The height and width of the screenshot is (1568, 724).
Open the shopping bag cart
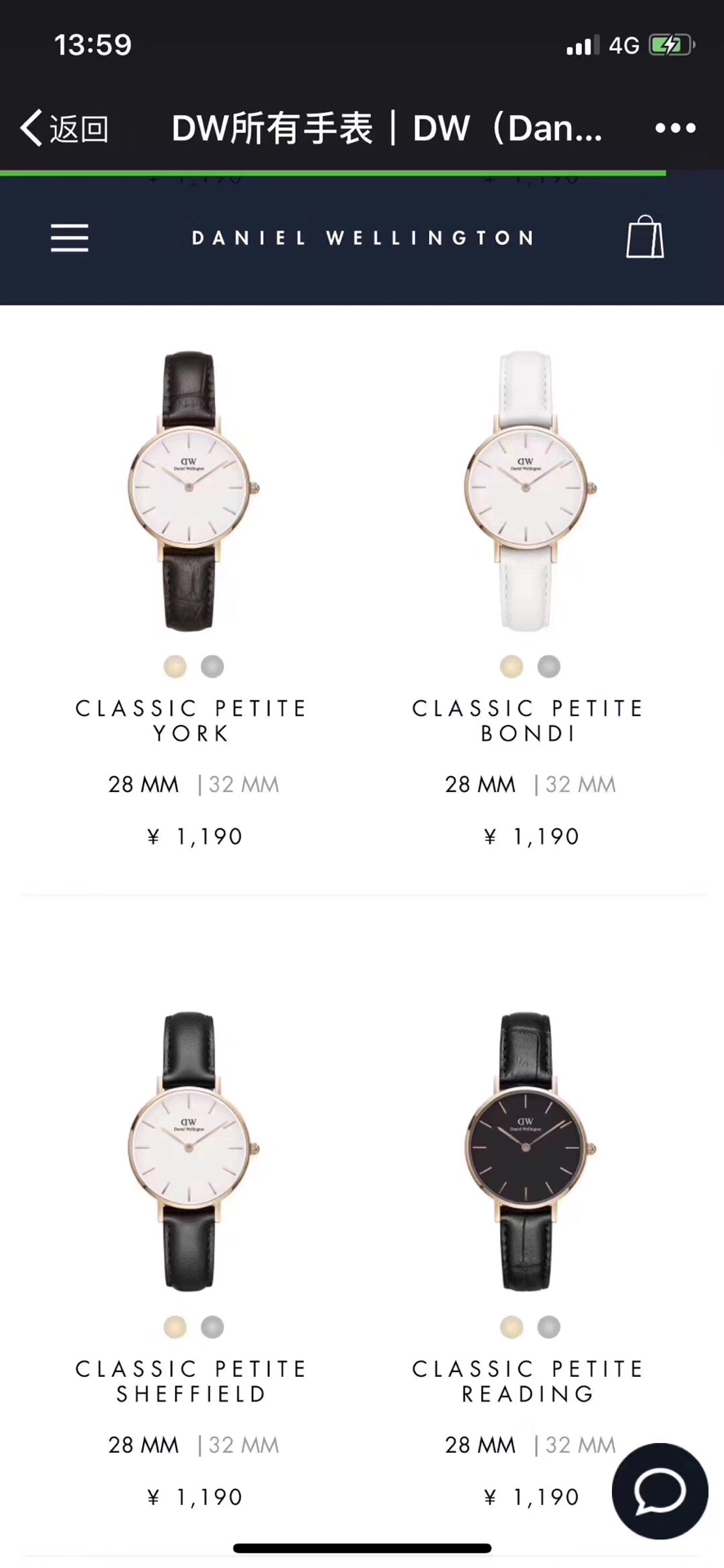(x=645, y=237)
